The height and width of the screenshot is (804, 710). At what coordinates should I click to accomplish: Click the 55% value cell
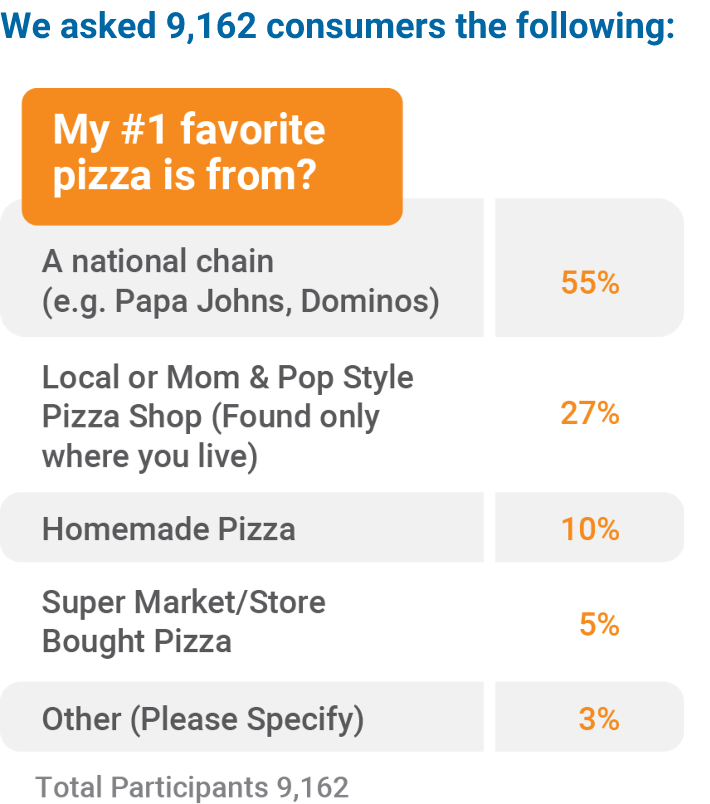[x=590, y=268]
